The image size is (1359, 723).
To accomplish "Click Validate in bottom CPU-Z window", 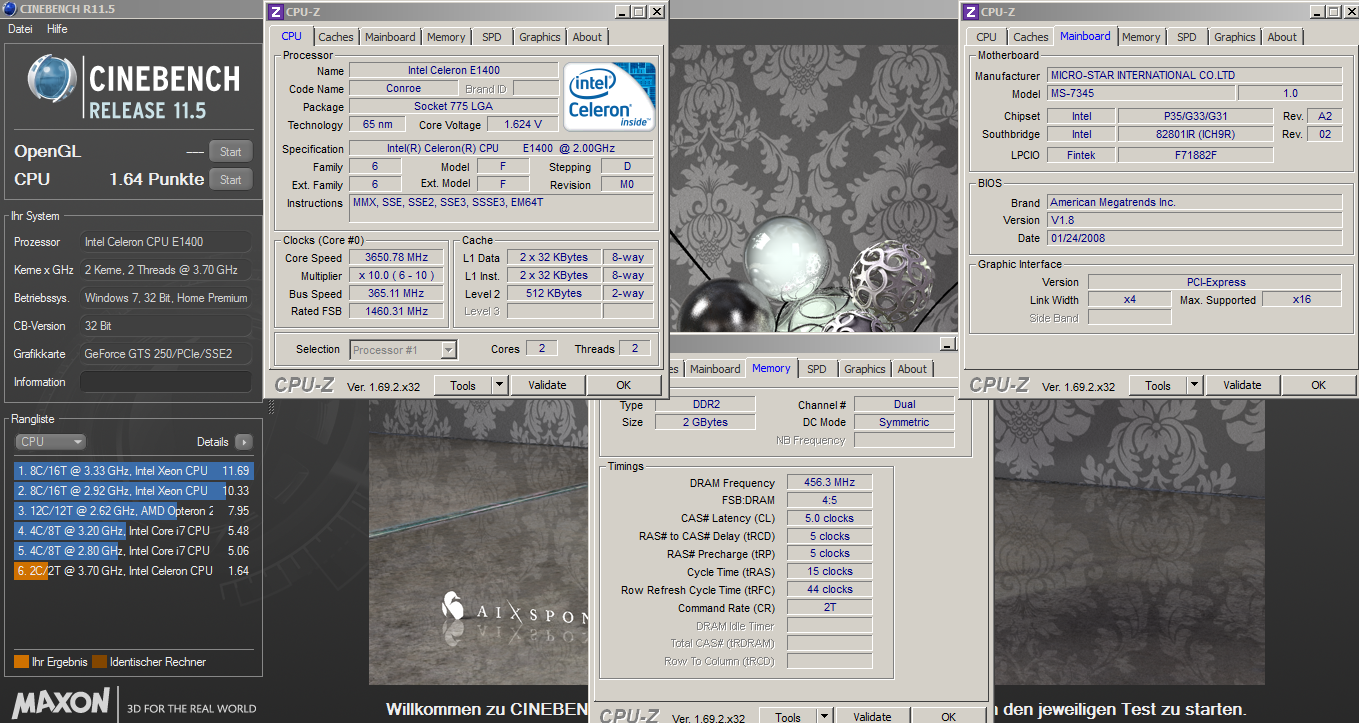I will pyautogui.click(x=872, y=716).
